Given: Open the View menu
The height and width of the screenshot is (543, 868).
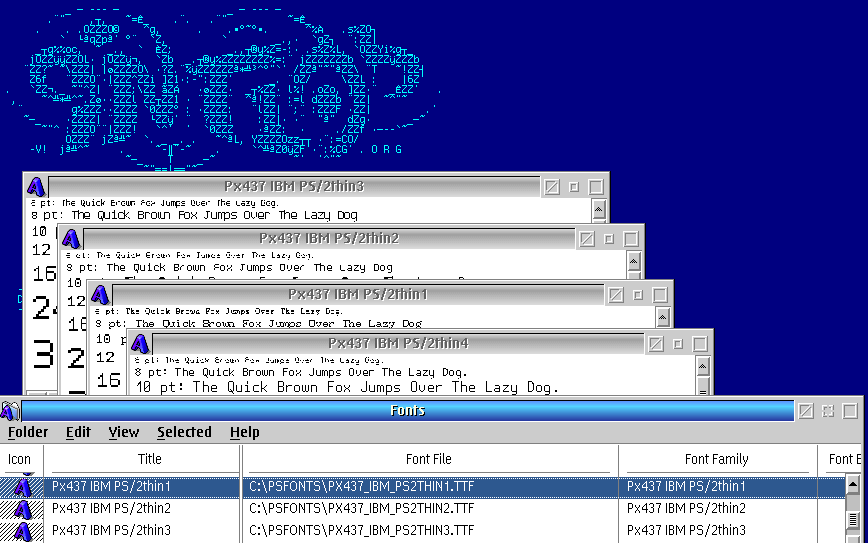Looking at the screenshot, I should (x=124, y=432).
